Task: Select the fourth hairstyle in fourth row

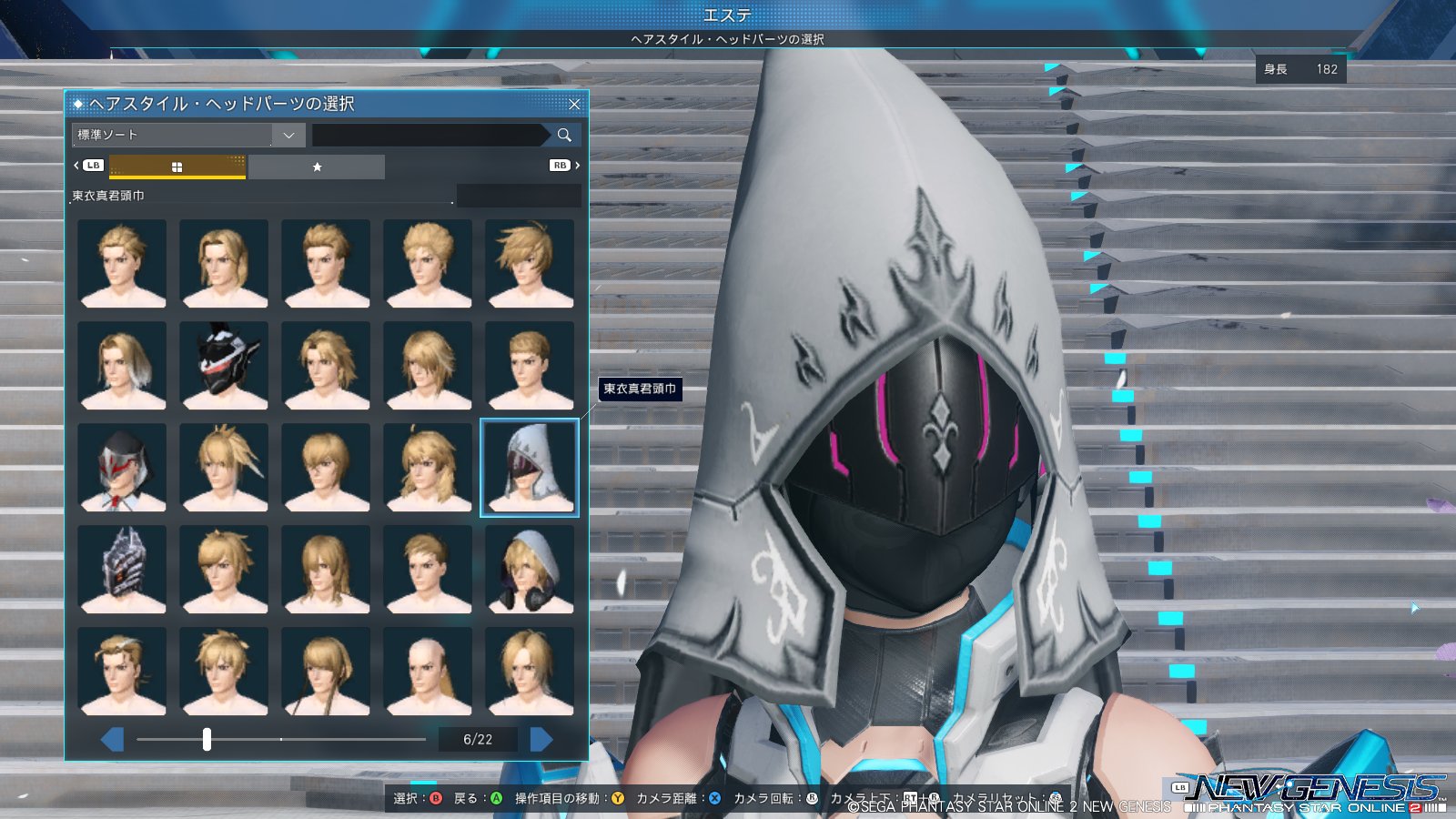Action: point(428,569)
